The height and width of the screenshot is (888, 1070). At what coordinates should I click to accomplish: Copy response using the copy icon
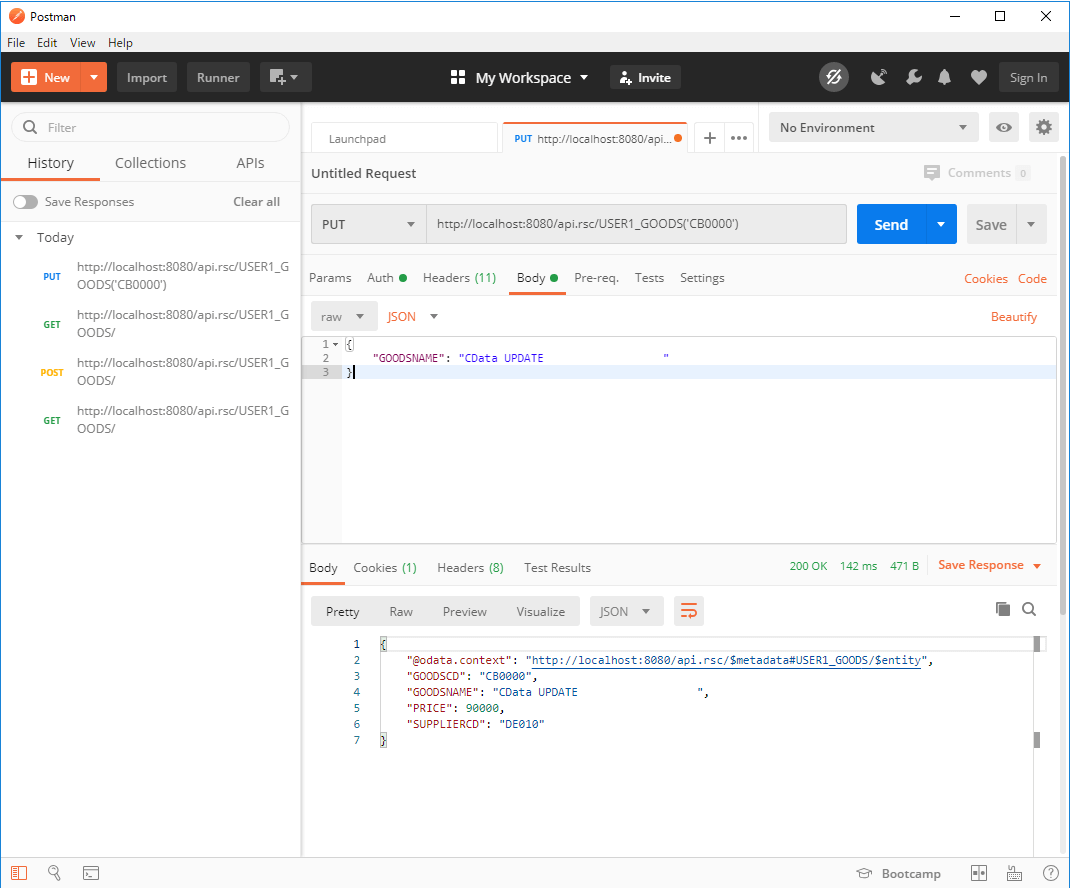point(1003,609)
